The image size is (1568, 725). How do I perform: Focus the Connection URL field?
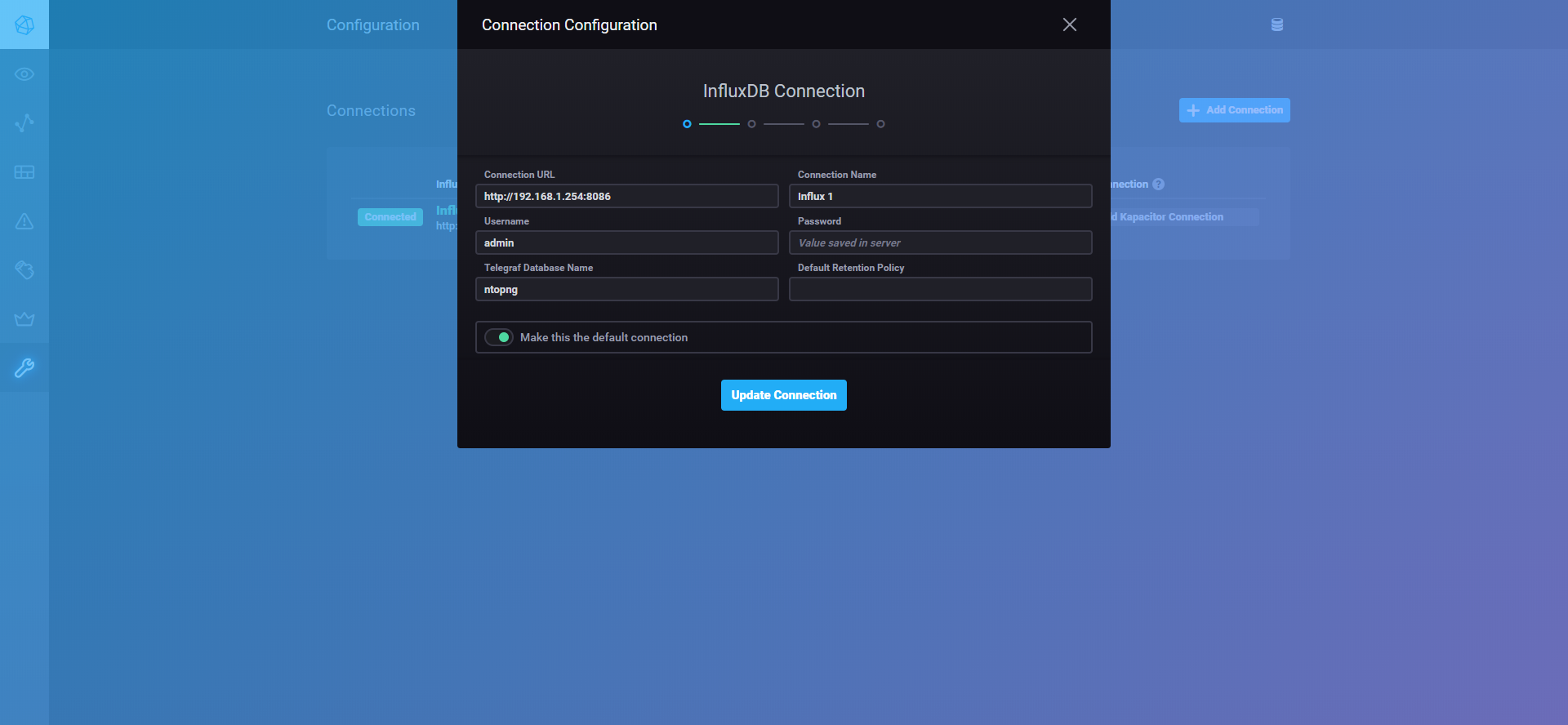pos(627,196)
